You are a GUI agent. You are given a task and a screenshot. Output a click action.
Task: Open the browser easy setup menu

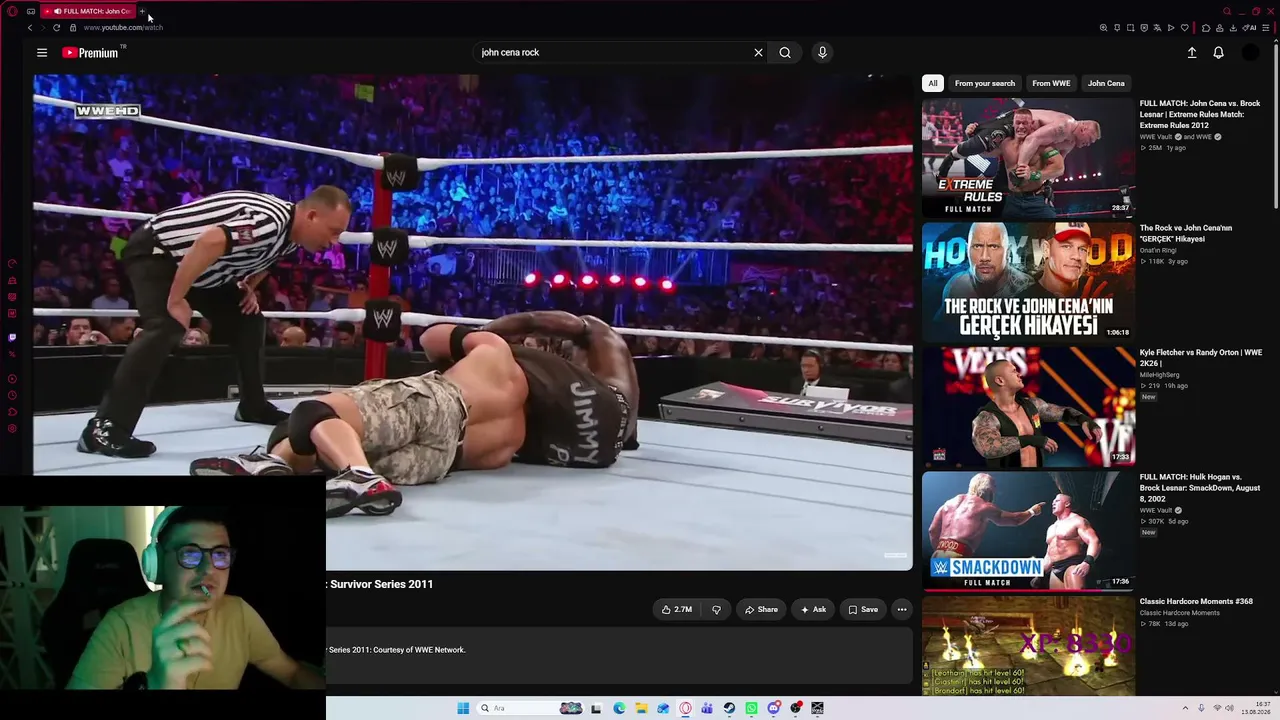coord(1266,28)
